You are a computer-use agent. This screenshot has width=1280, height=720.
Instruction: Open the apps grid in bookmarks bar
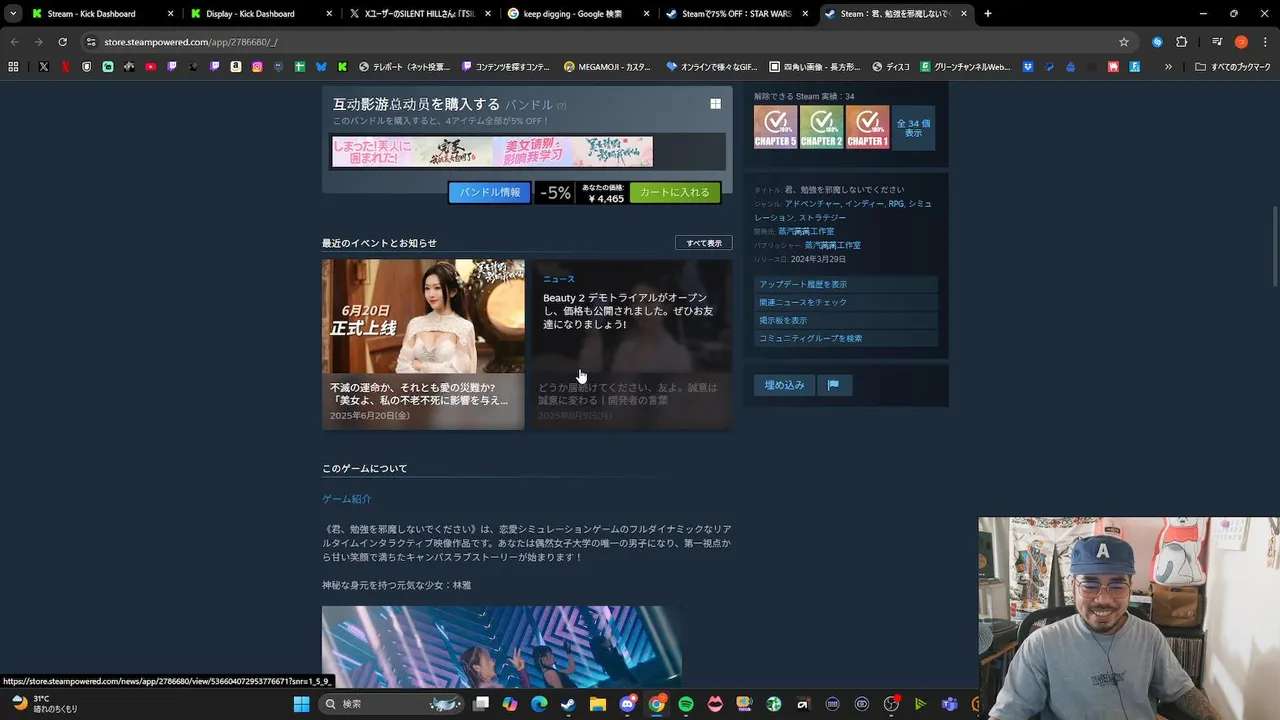click(x=13, y=67)
